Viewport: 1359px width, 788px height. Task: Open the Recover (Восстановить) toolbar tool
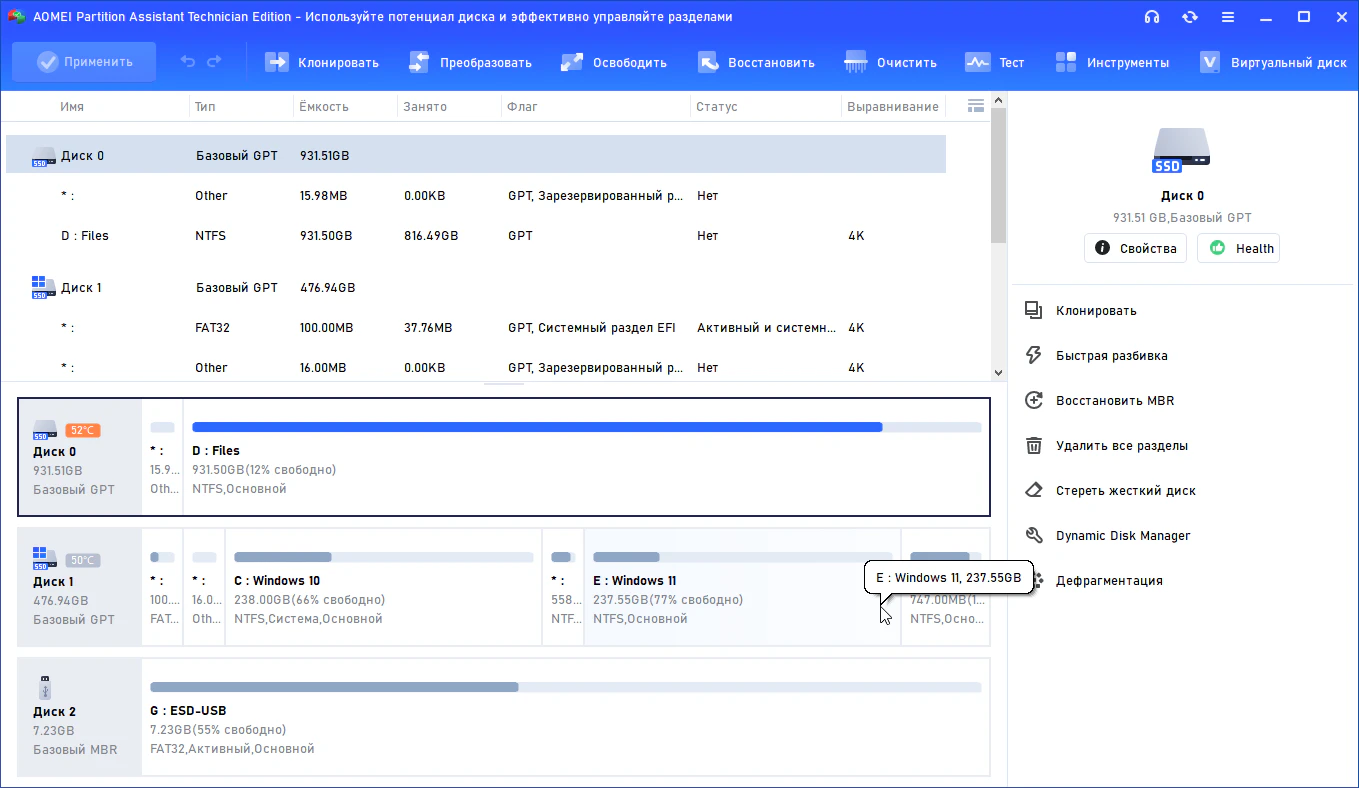click(708, 62)
